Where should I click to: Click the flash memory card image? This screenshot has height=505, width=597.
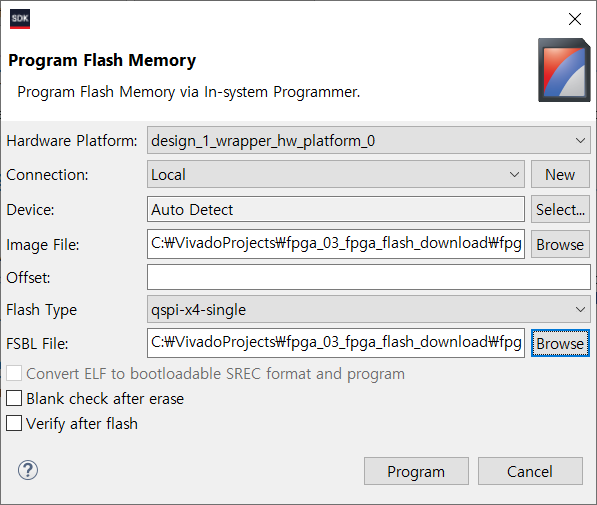click(x=564, y=70)
